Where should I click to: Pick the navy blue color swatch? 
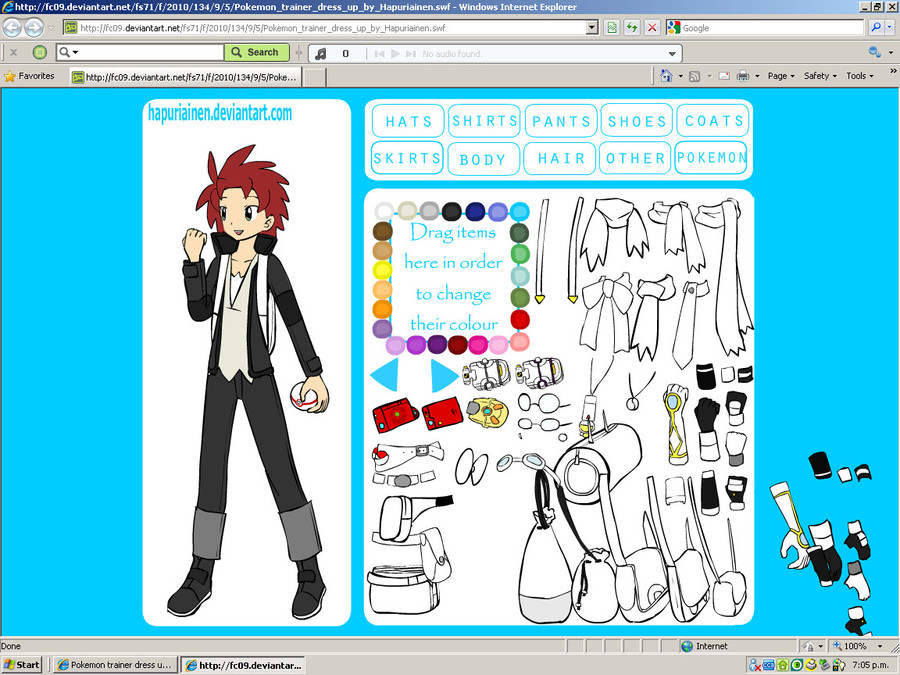pos(475,211)
